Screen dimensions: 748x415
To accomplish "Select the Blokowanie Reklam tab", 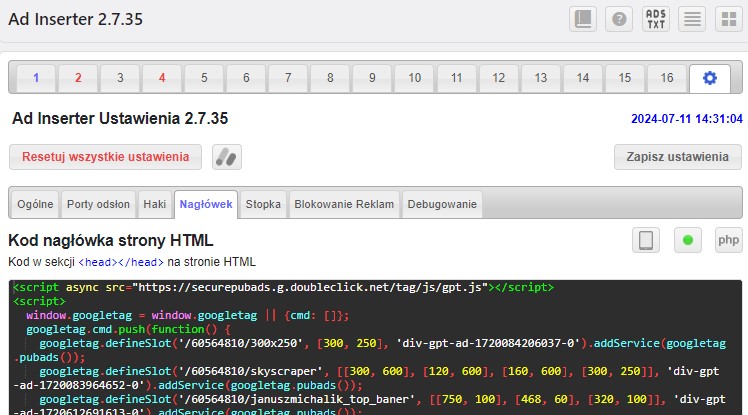I will coord(345,204).
